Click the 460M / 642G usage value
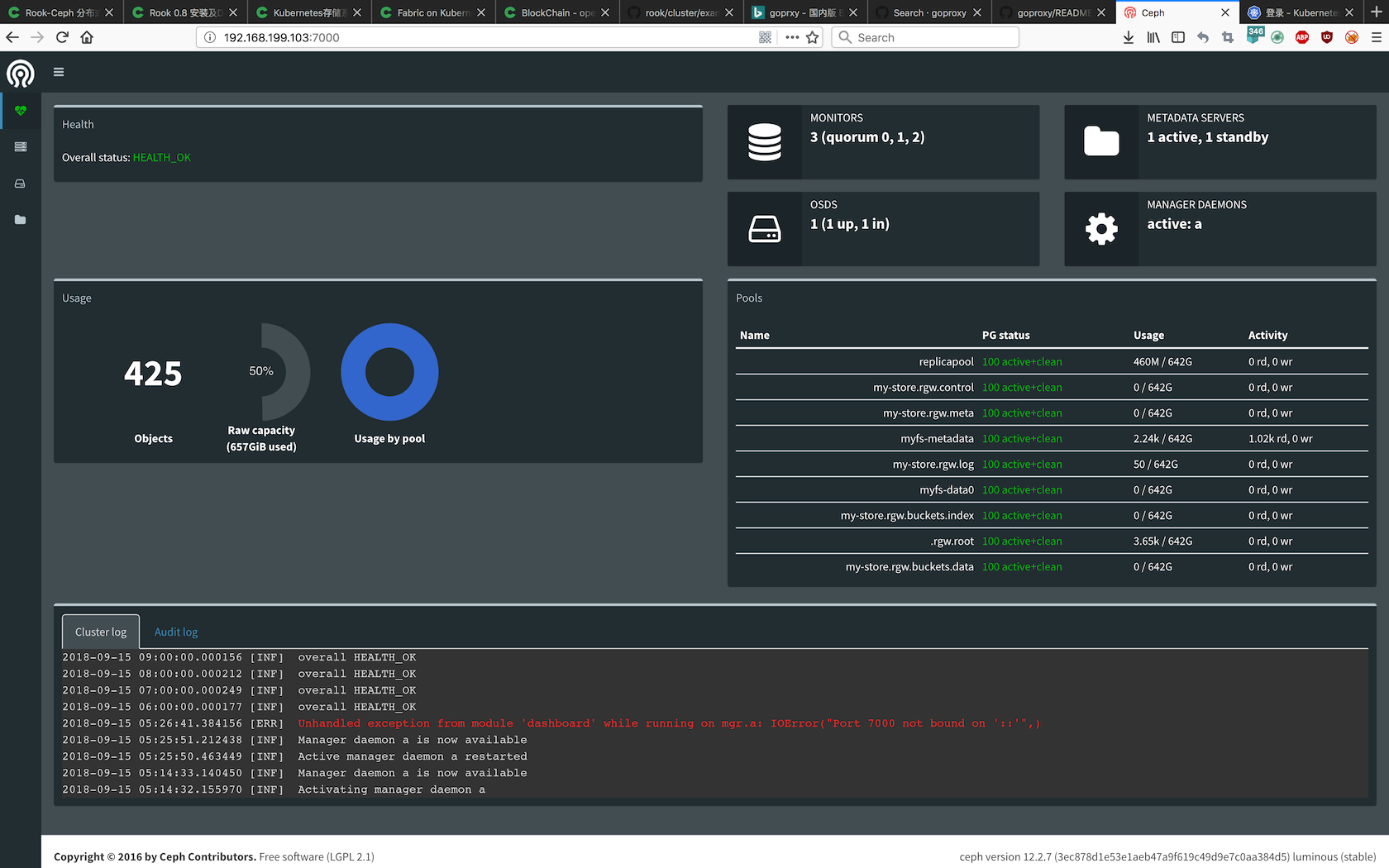Image resolution: width=1389 pixels, height=868 pixels. [1162, 361]
